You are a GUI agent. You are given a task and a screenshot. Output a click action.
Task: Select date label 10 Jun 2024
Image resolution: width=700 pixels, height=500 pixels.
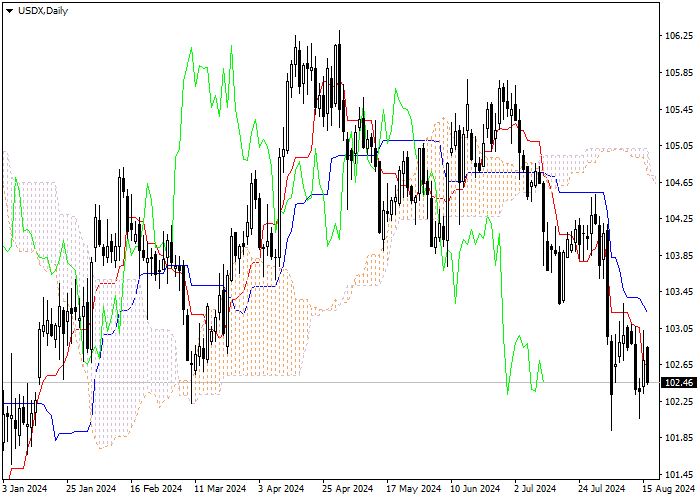tap(475, 489)
